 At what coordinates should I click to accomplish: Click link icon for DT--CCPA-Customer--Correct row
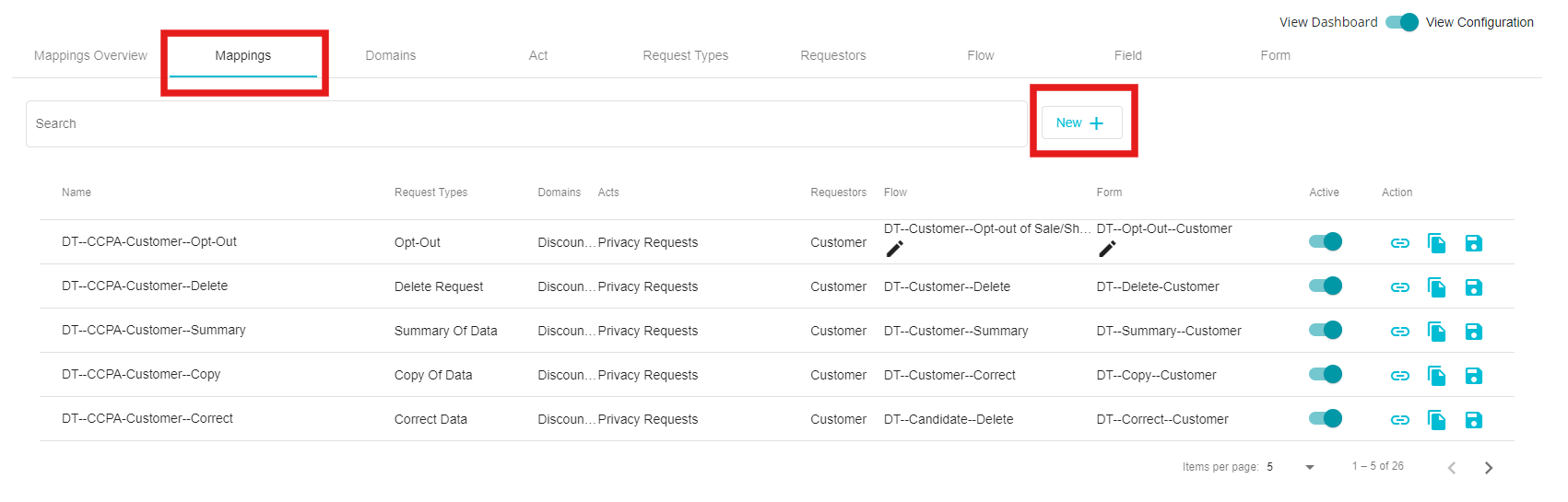(1399, 420)
